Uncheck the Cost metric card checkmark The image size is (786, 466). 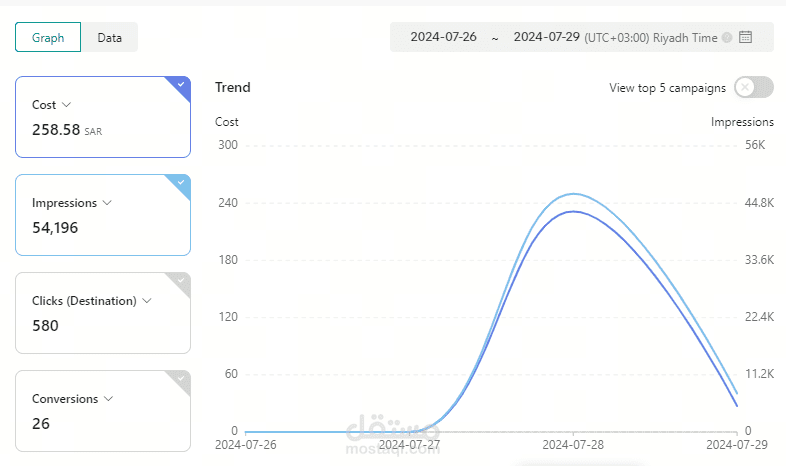[x=181, y=85]
